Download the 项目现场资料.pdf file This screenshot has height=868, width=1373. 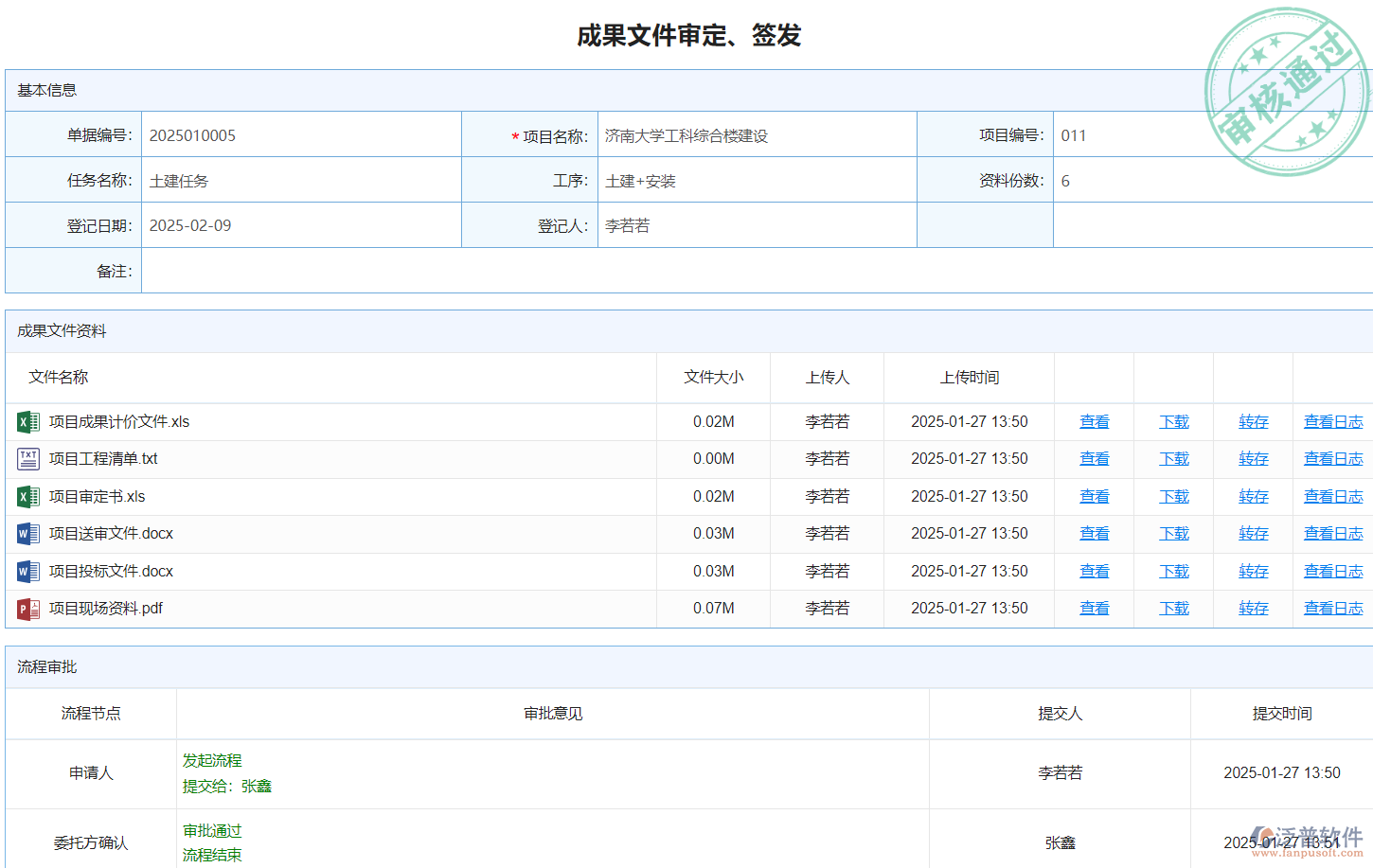[x=1173, y=609]
